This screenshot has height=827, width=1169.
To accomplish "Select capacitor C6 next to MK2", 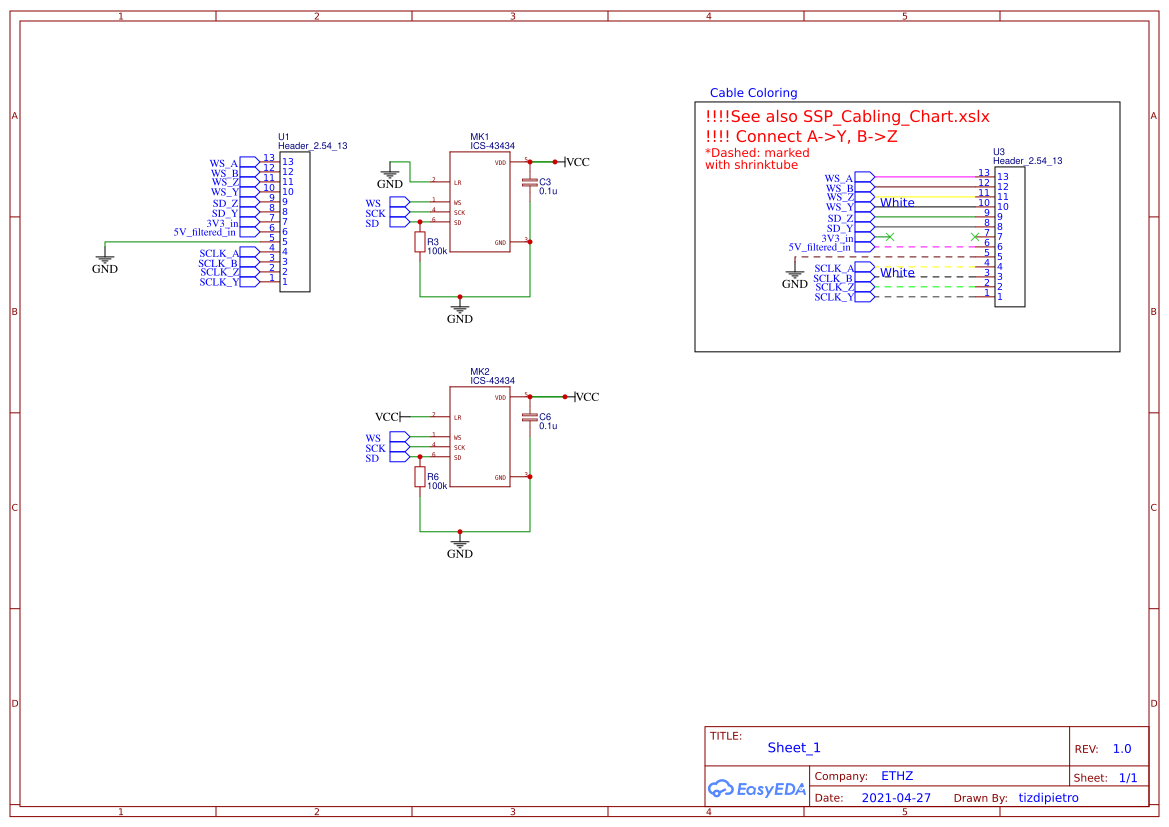I will (x=532, y=418).
